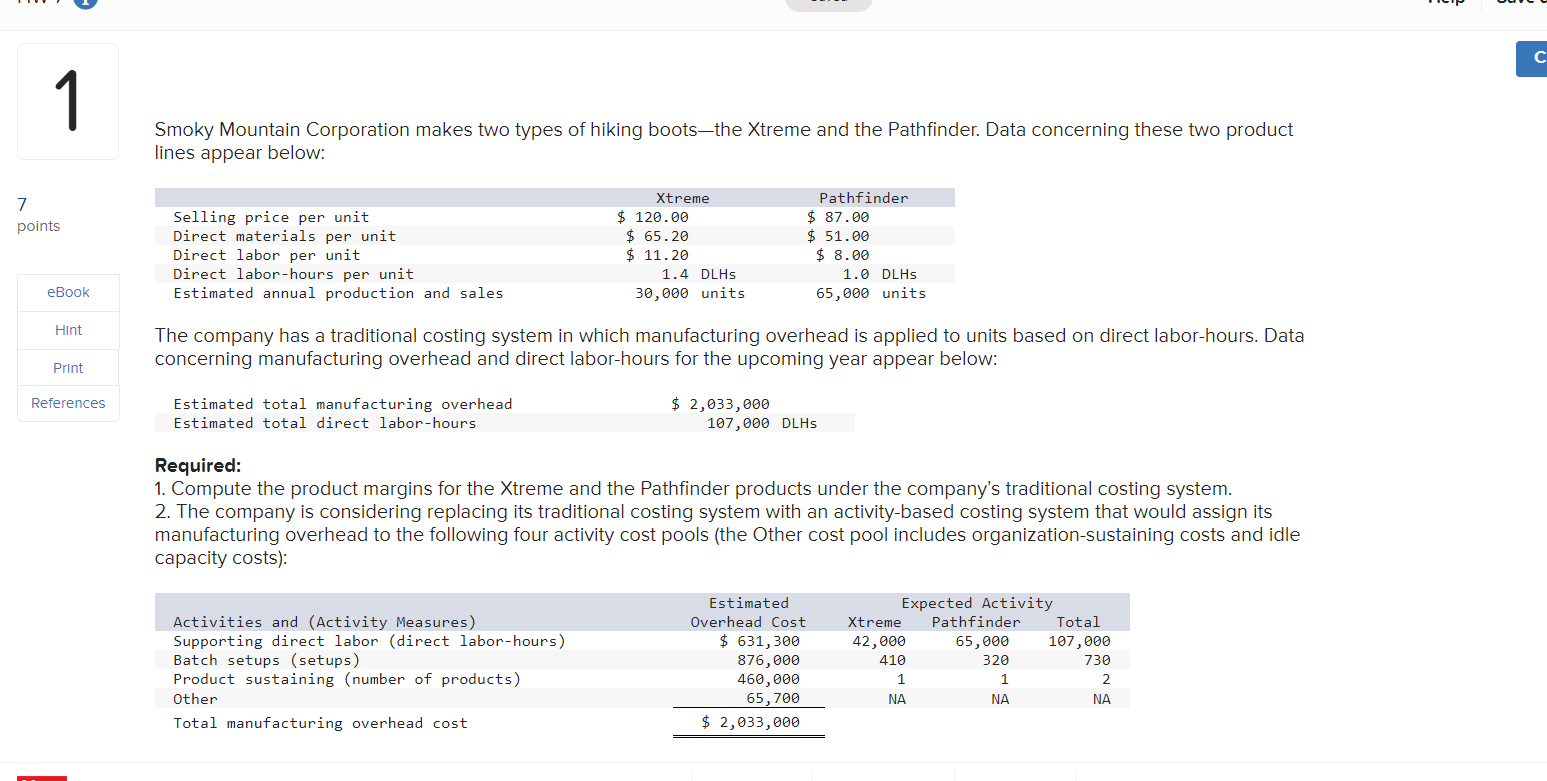Click the $ 11.20 direct labor value

coord(657,255)
